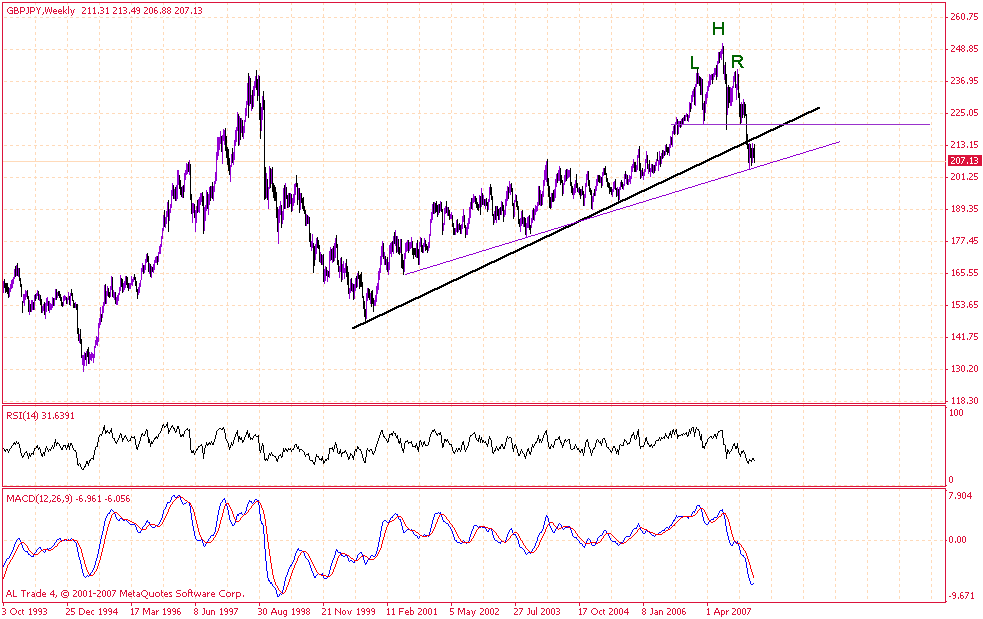This screenshot has width=983, height=619.
Task: Click the 17 Oct 2004 date label
Action: click(606, 608)
